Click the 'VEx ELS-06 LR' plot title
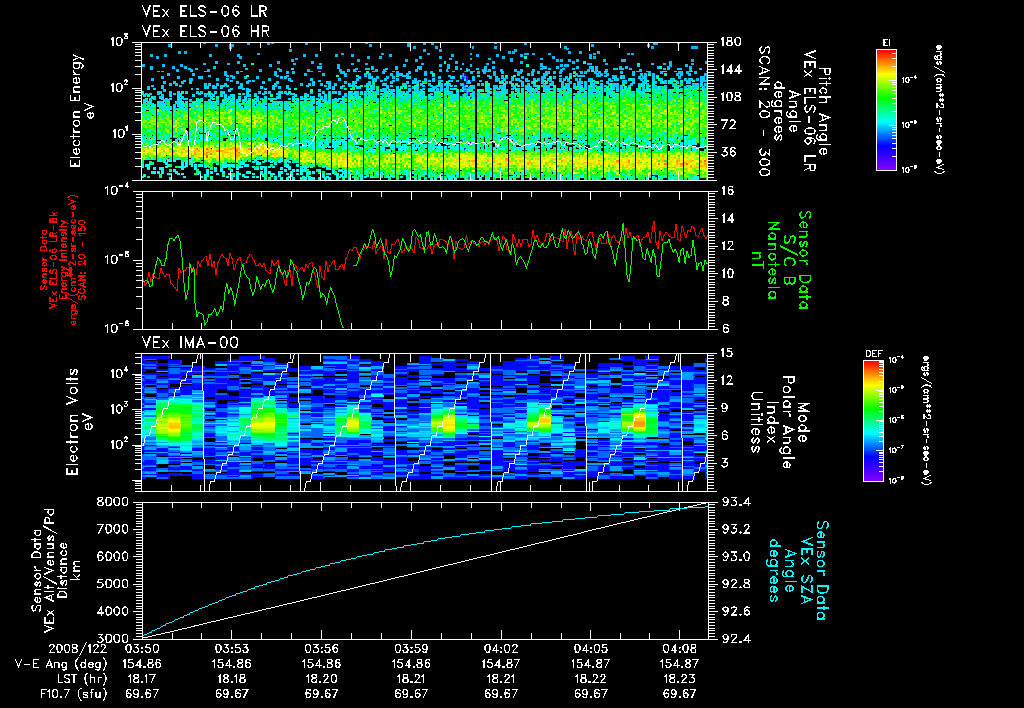This screenshot has height=708, width=1024. (204, 12)
